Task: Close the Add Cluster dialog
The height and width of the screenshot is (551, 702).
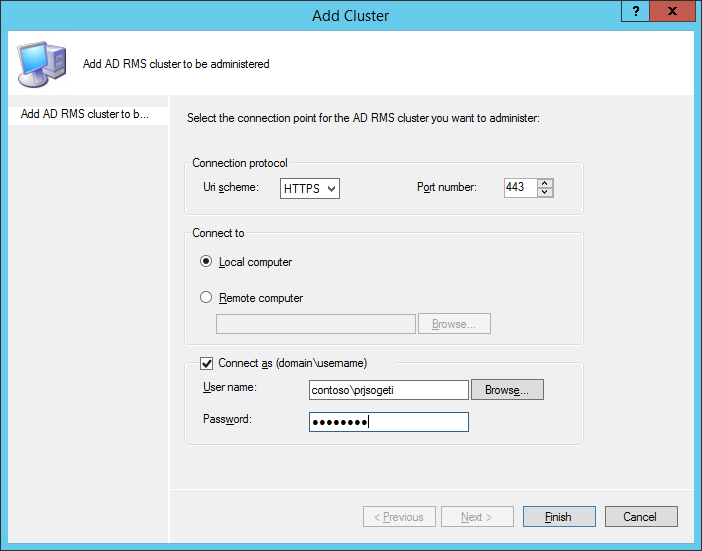Action: click(672, 11)
